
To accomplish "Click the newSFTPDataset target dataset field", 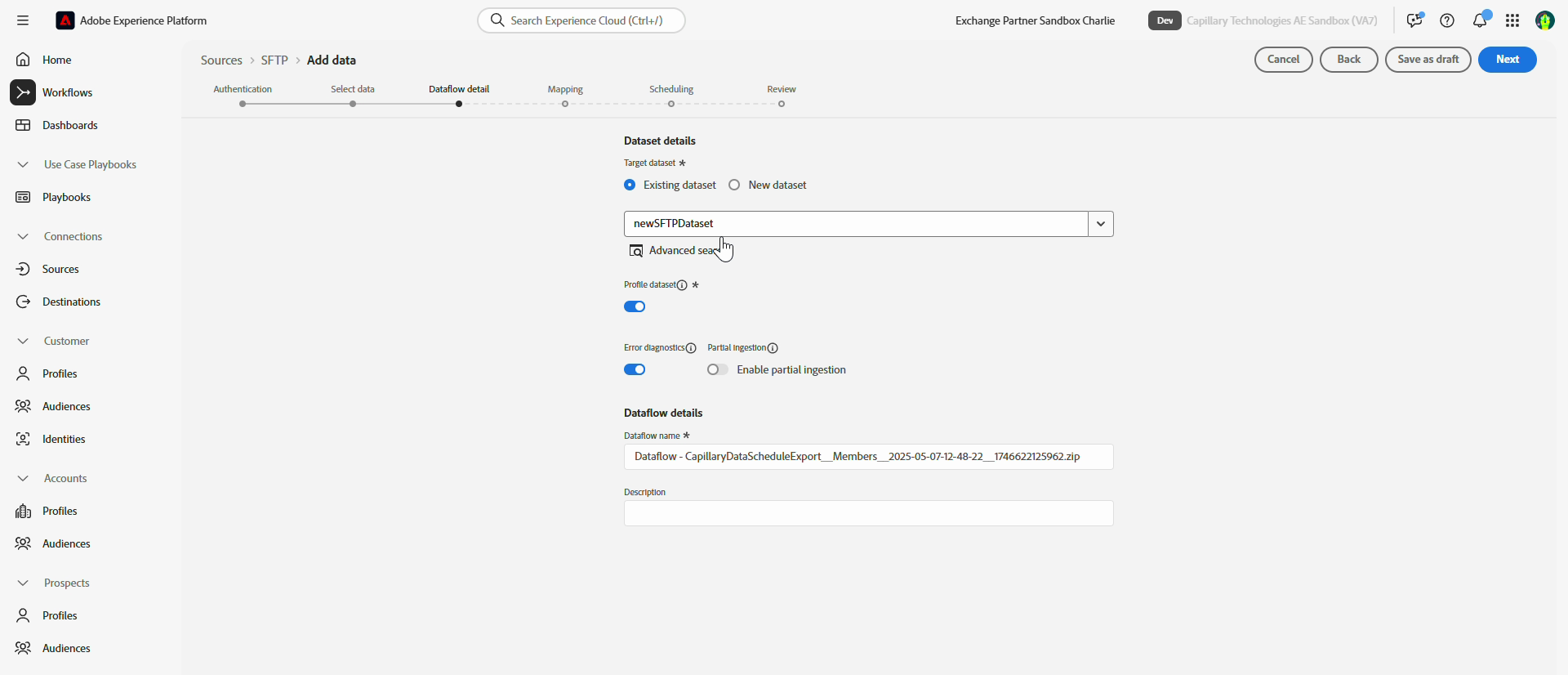I will click(856, 224).
